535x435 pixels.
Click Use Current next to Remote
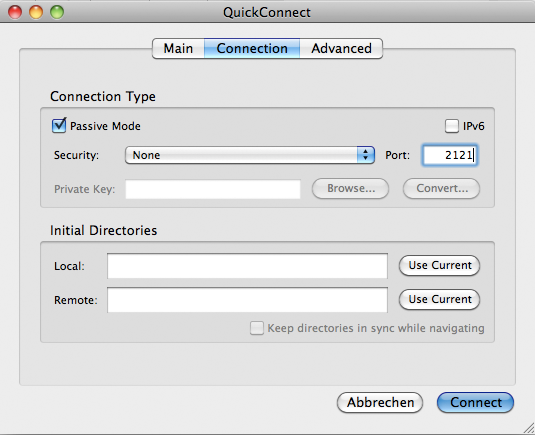click(x=439, y=300)
